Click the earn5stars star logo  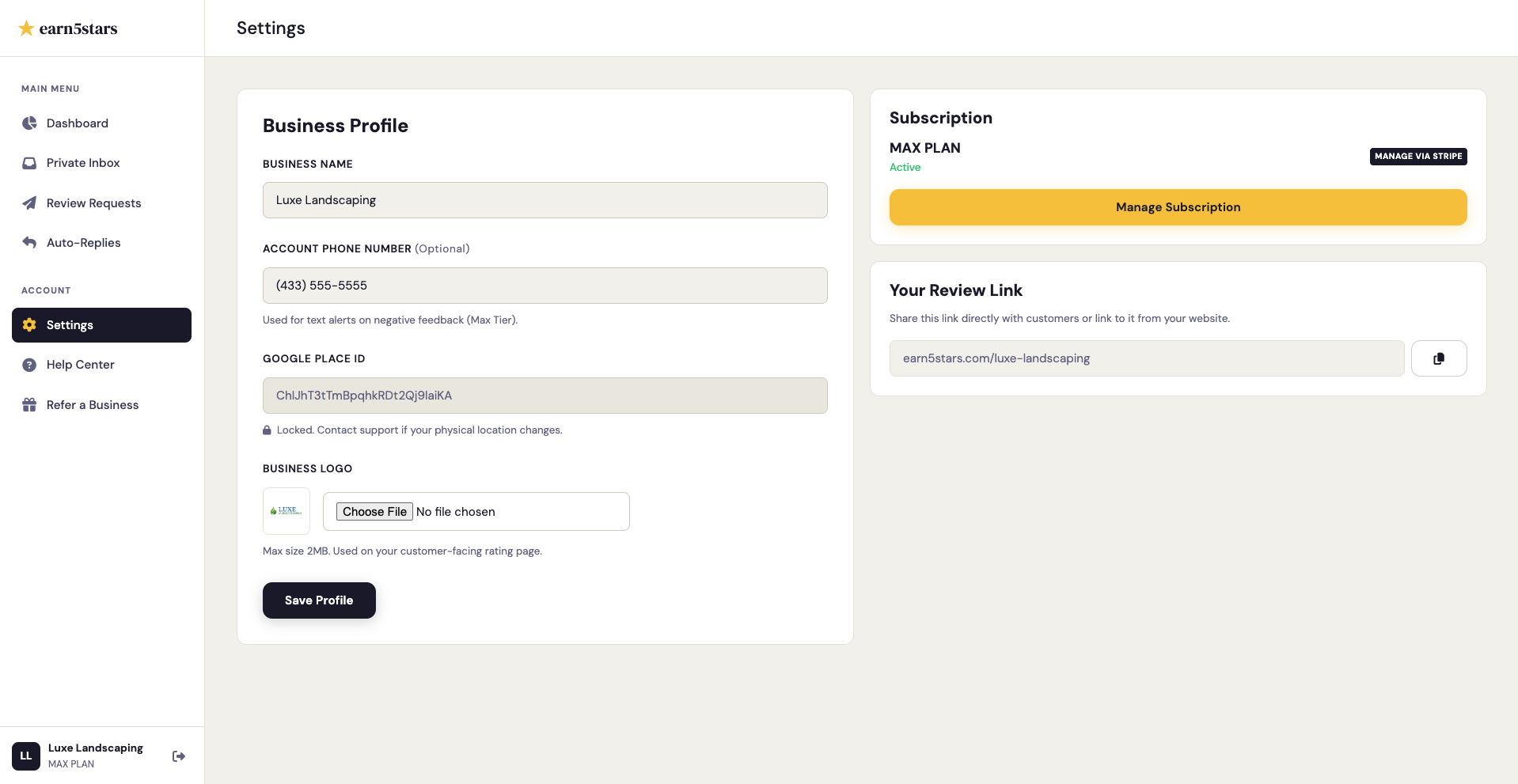pyautogui.click(x=26, y=28)
